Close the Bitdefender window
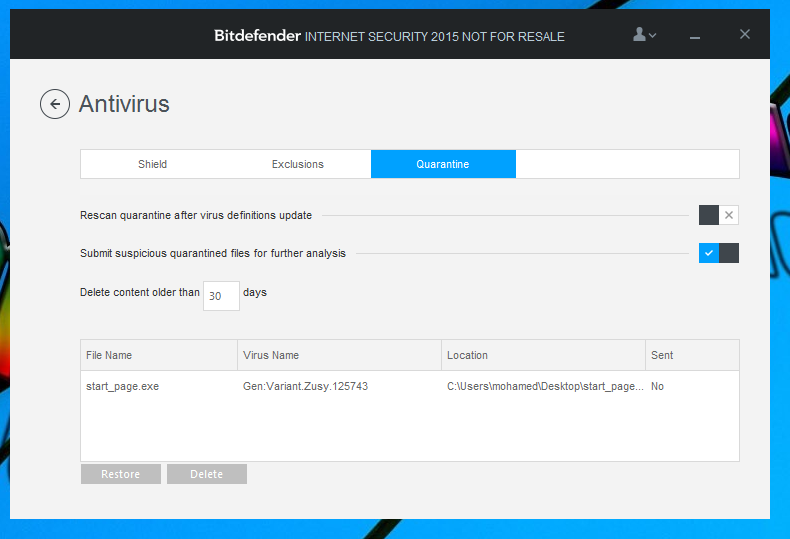This screenshot has height=539, width=790. [x=745, y=34]
